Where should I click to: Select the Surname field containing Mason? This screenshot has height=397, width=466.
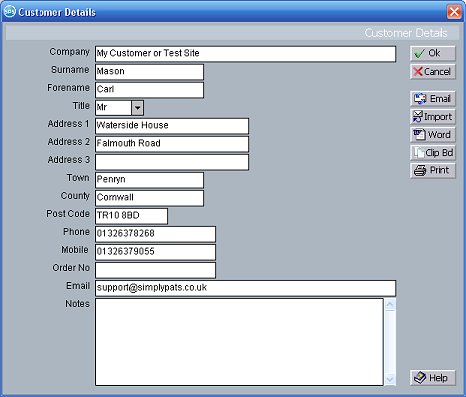pos(149,72)
